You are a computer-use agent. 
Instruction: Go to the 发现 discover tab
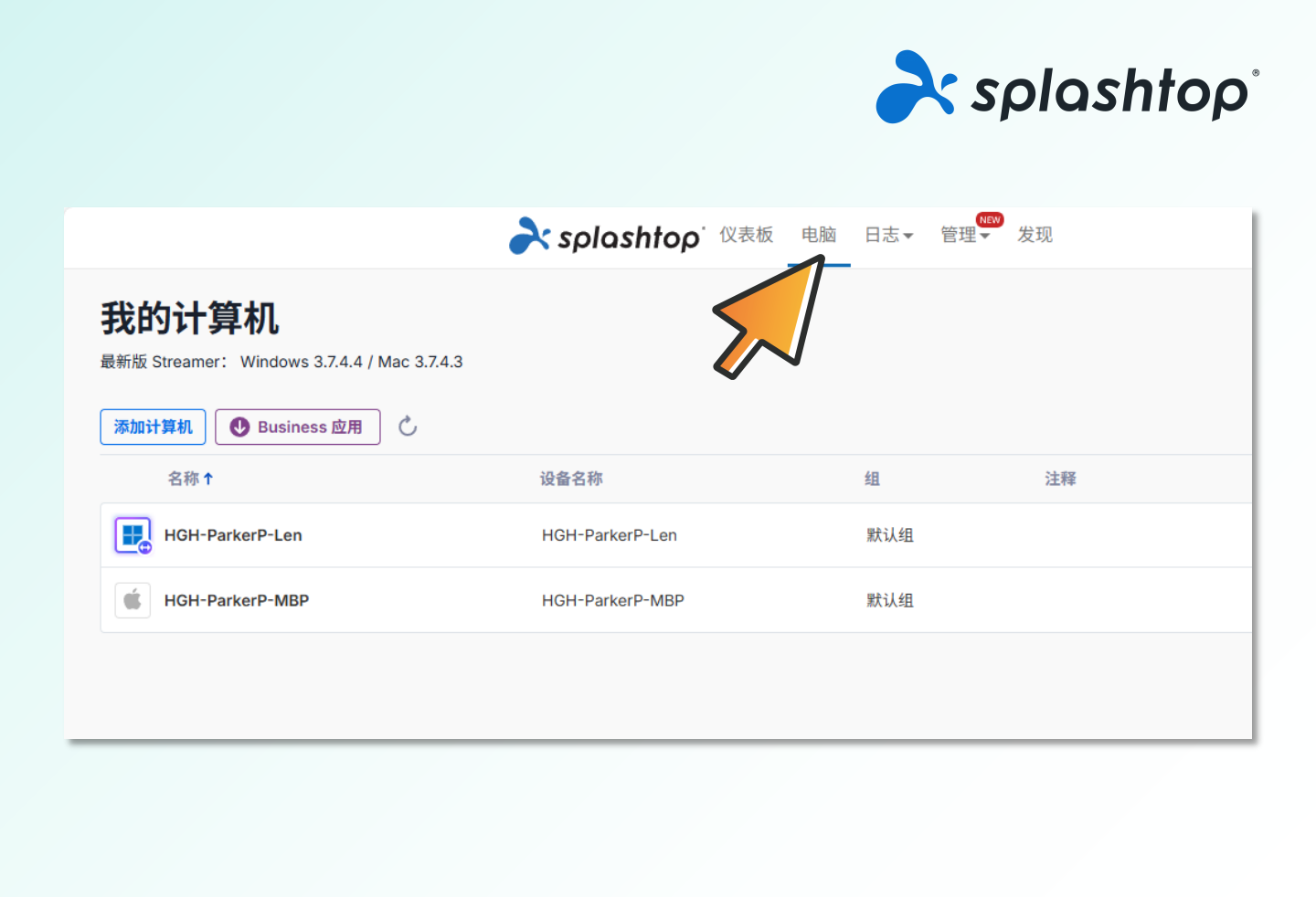pos(1035,235)
